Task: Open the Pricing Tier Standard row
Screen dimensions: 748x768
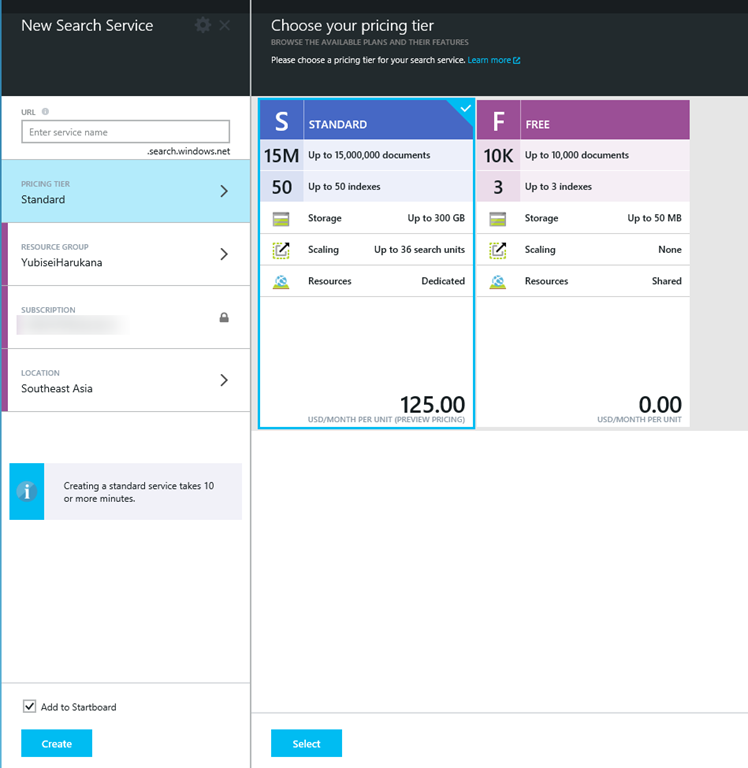Action: [125, 192]
